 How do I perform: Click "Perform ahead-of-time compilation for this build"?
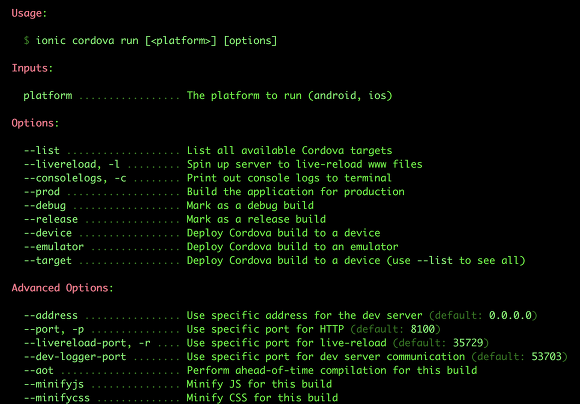click(x=332, y=370)
